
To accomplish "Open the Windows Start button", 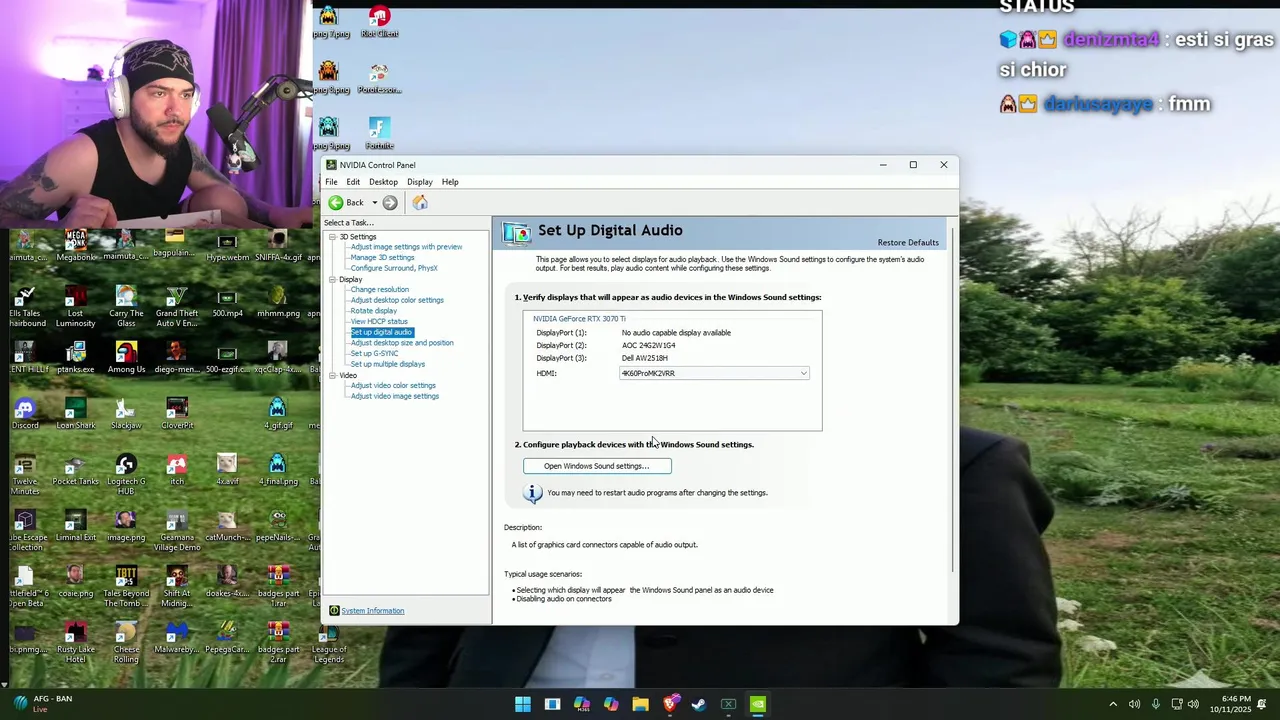I will pos(523,704).
